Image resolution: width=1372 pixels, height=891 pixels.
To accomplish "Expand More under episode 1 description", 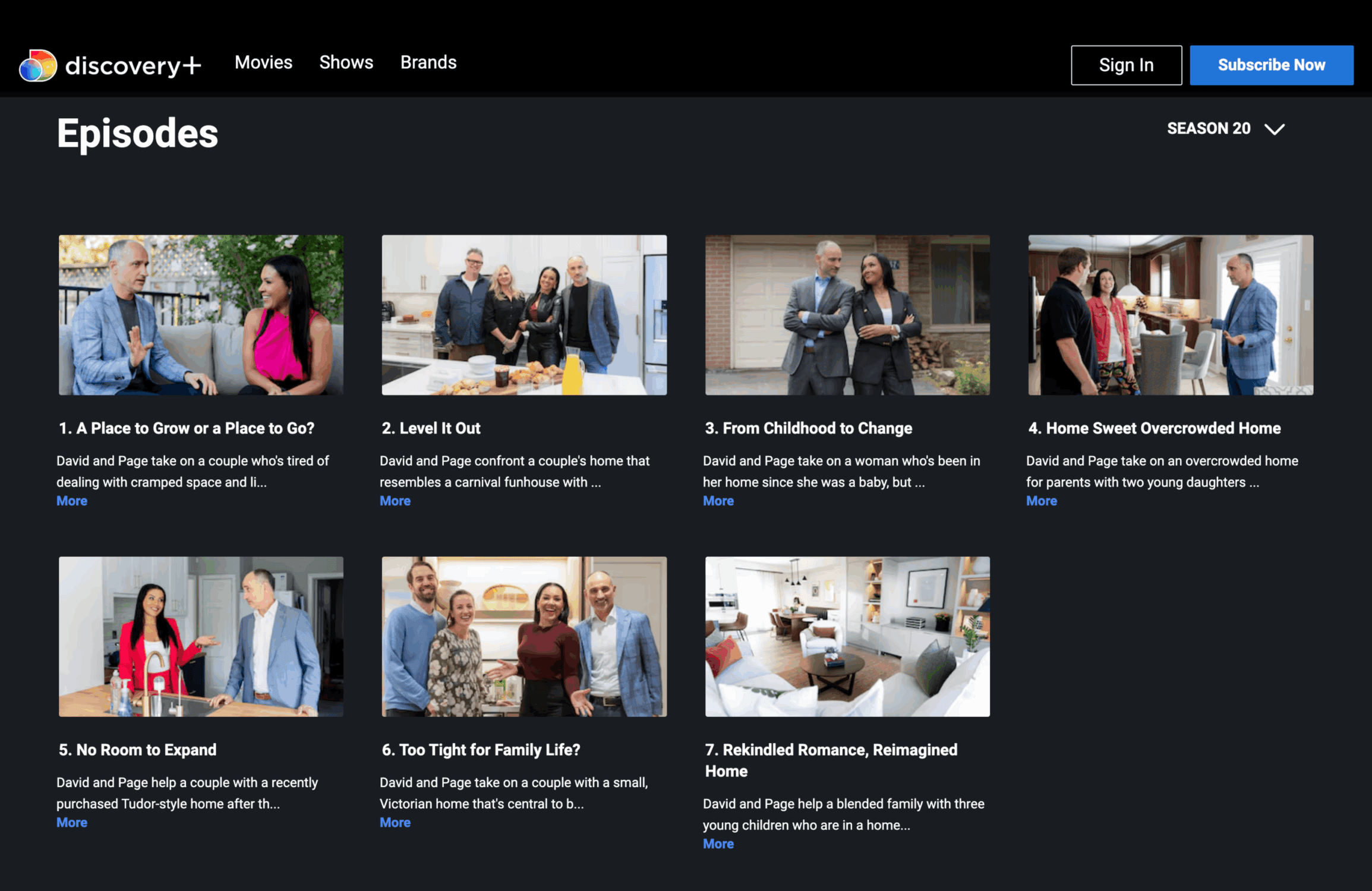I will click(x=72, y=501).
